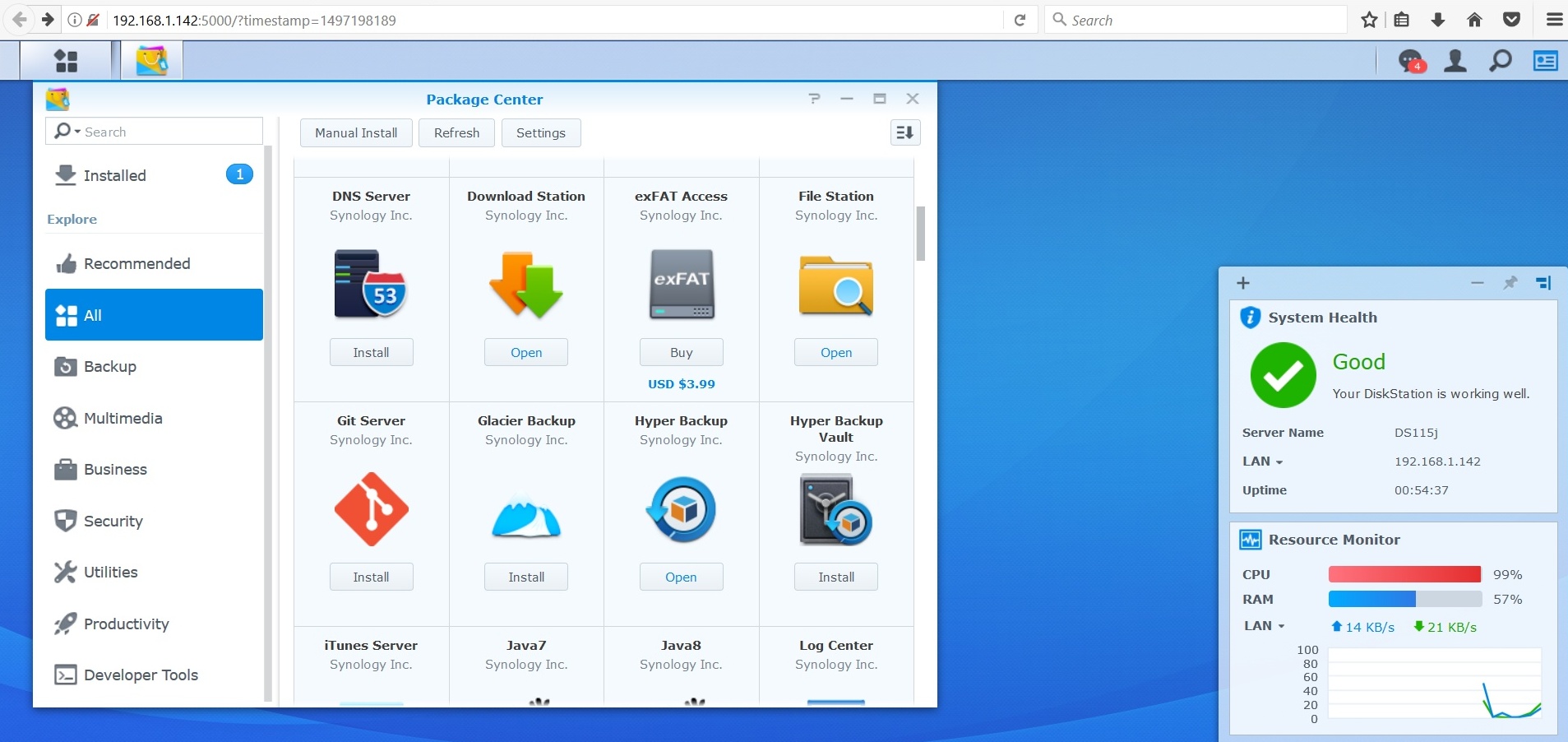This screenshot has width=1568, height=742.
Task: Dock the widget panel with the side icon
Action: pos(1543,283)
